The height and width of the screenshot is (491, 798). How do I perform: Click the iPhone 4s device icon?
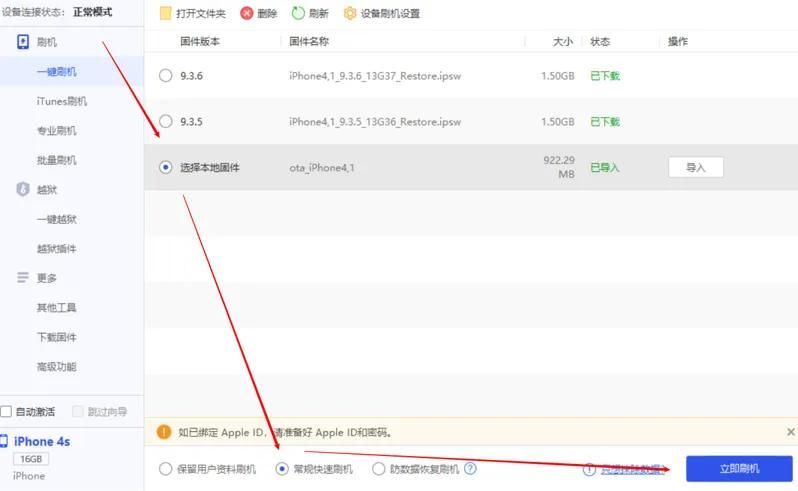pyautogui.click(x=4, y=441)
